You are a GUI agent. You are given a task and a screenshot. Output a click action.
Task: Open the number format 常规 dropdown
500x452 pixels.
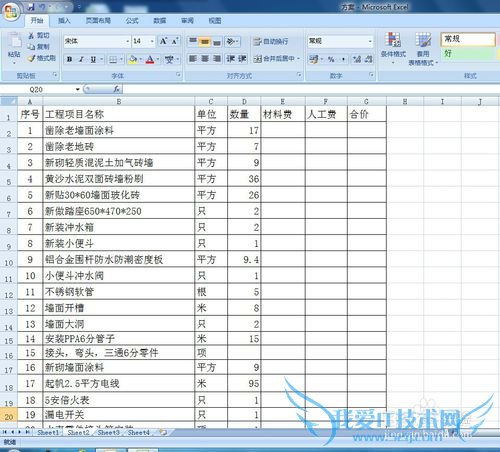coord(370,41)
